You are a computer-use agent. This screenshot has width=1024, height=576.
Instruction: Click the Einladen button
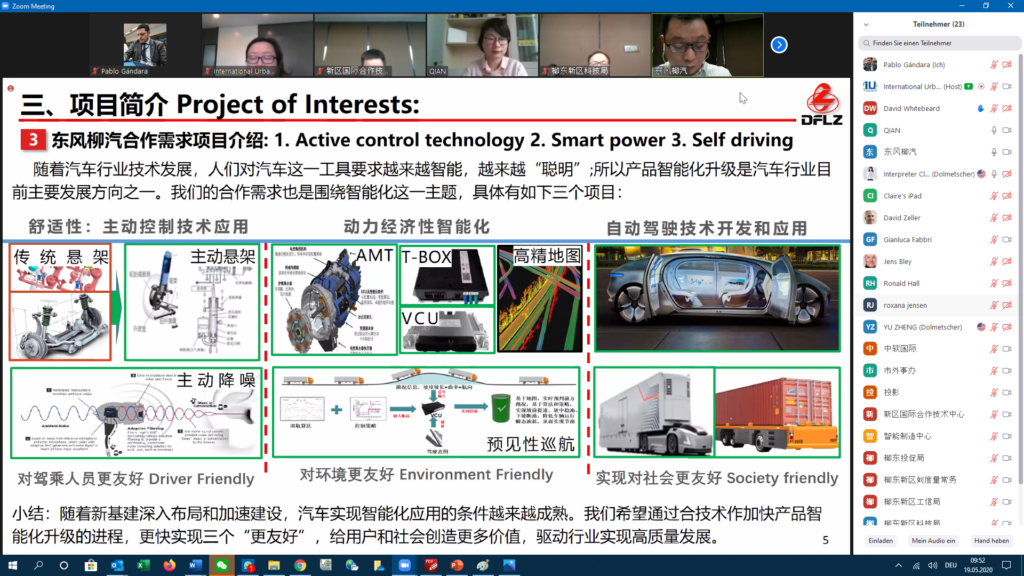(x=880, y=540)
